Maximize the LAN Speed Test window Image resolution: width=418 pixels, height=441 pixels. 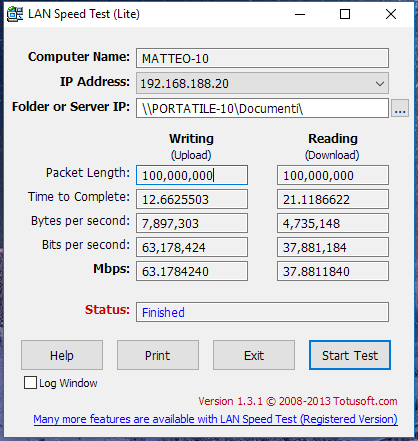pos(345,14)
